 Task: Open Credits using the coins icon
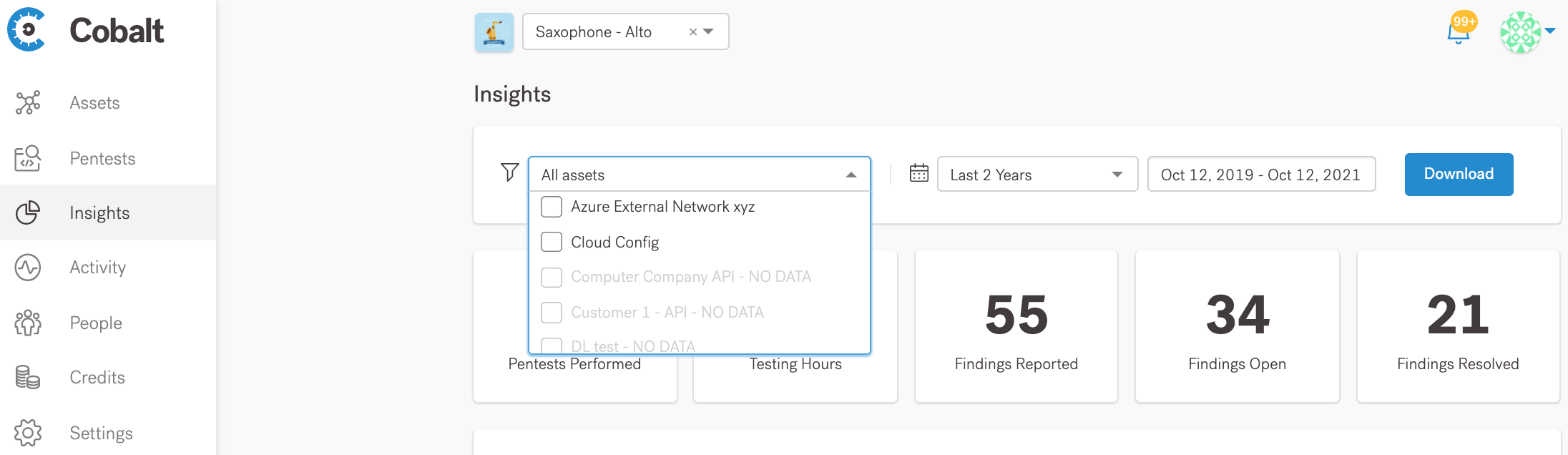28,377
